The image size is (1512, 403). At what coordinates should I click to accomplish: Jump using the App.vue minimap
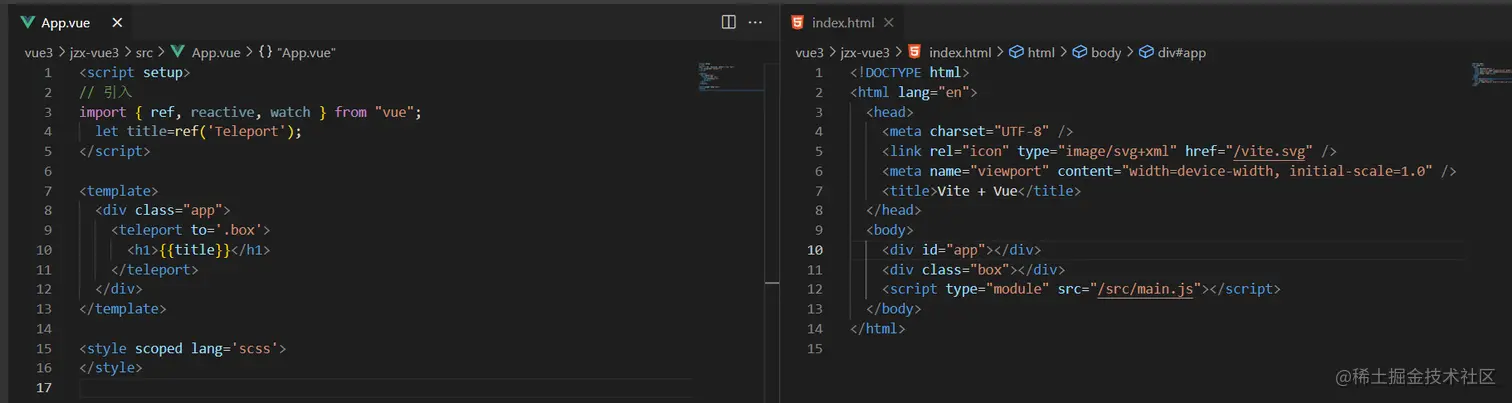[729, 78]
